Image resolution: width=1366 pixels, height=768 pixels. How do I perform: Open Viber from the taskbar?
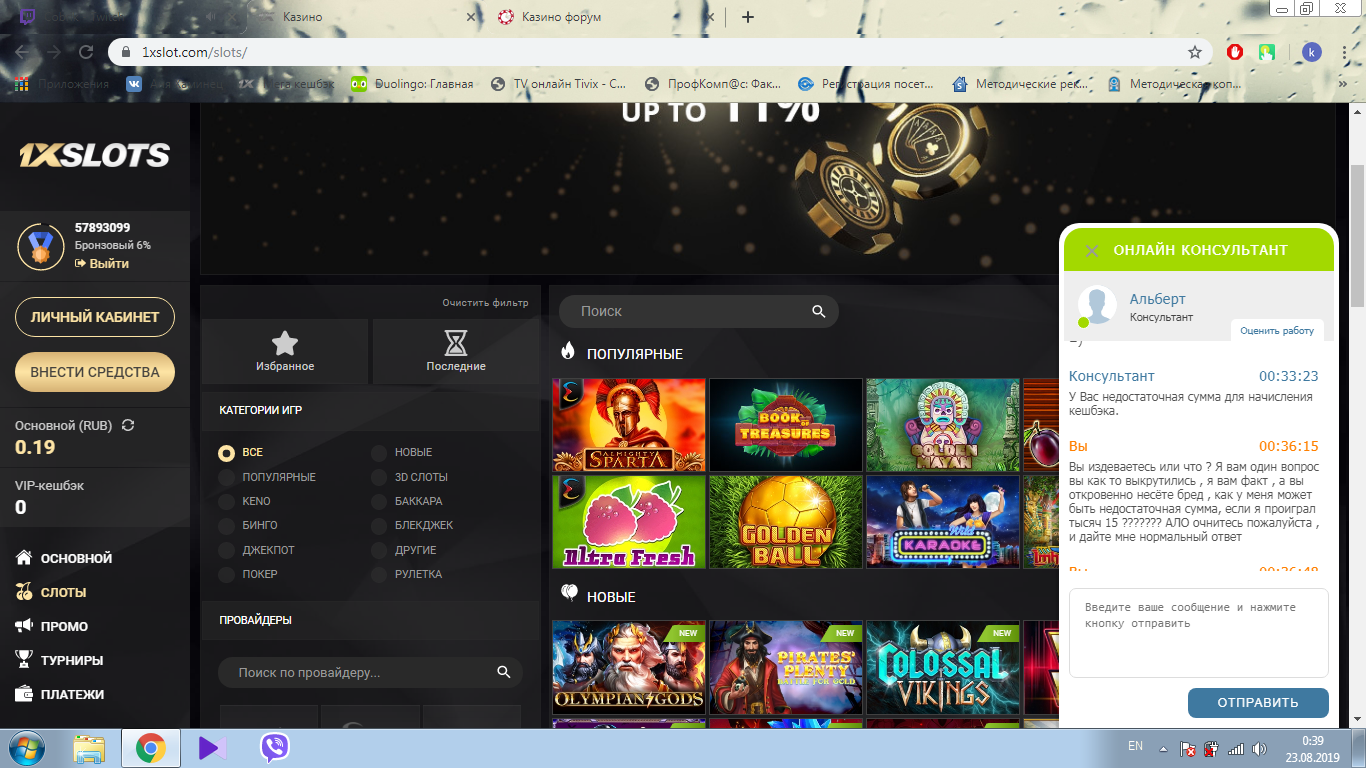(x=275, y=748)
